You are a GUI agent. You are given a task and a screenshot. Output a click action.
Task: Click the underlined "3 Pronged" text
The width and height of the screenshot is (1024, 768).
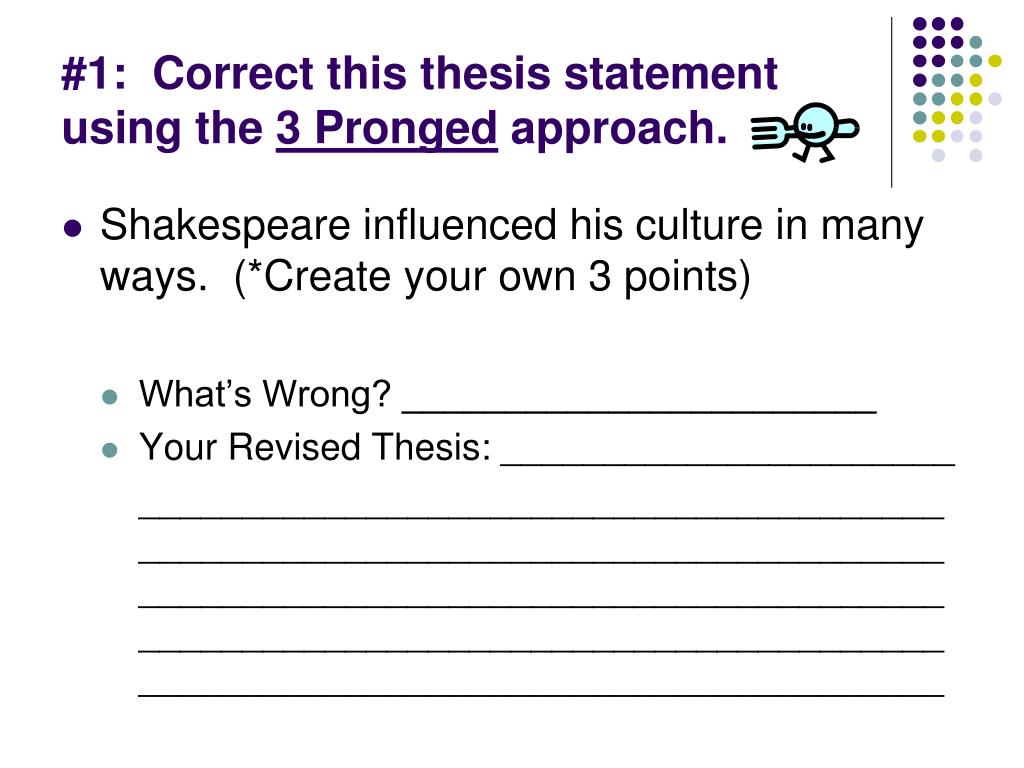point(387,128)
